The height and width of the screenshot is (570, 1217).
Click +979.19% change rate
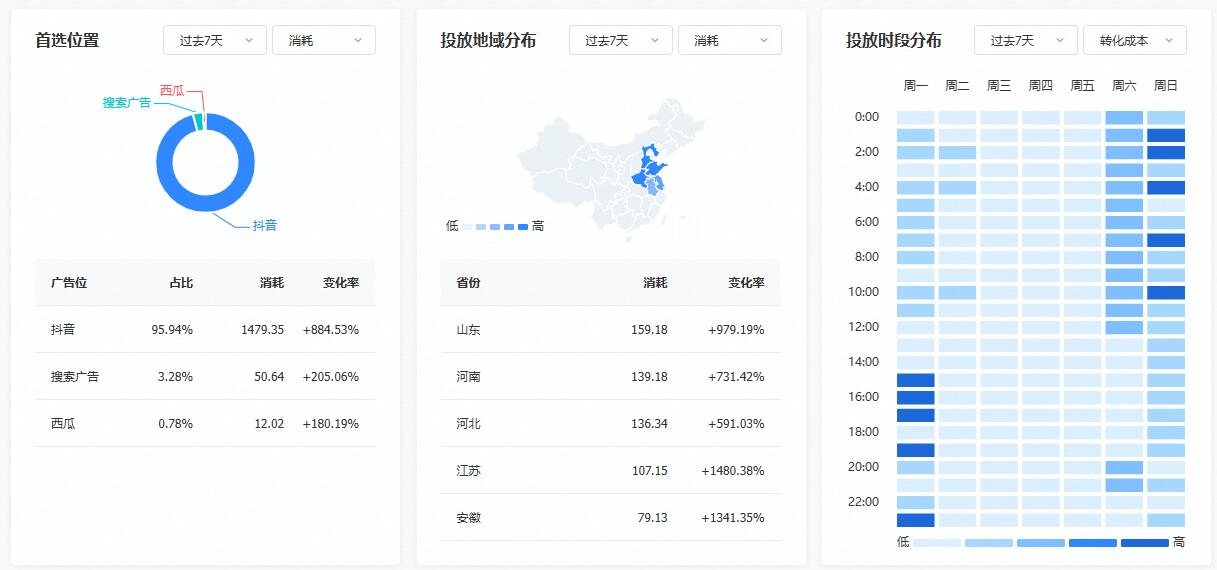[x=737, y=329]
